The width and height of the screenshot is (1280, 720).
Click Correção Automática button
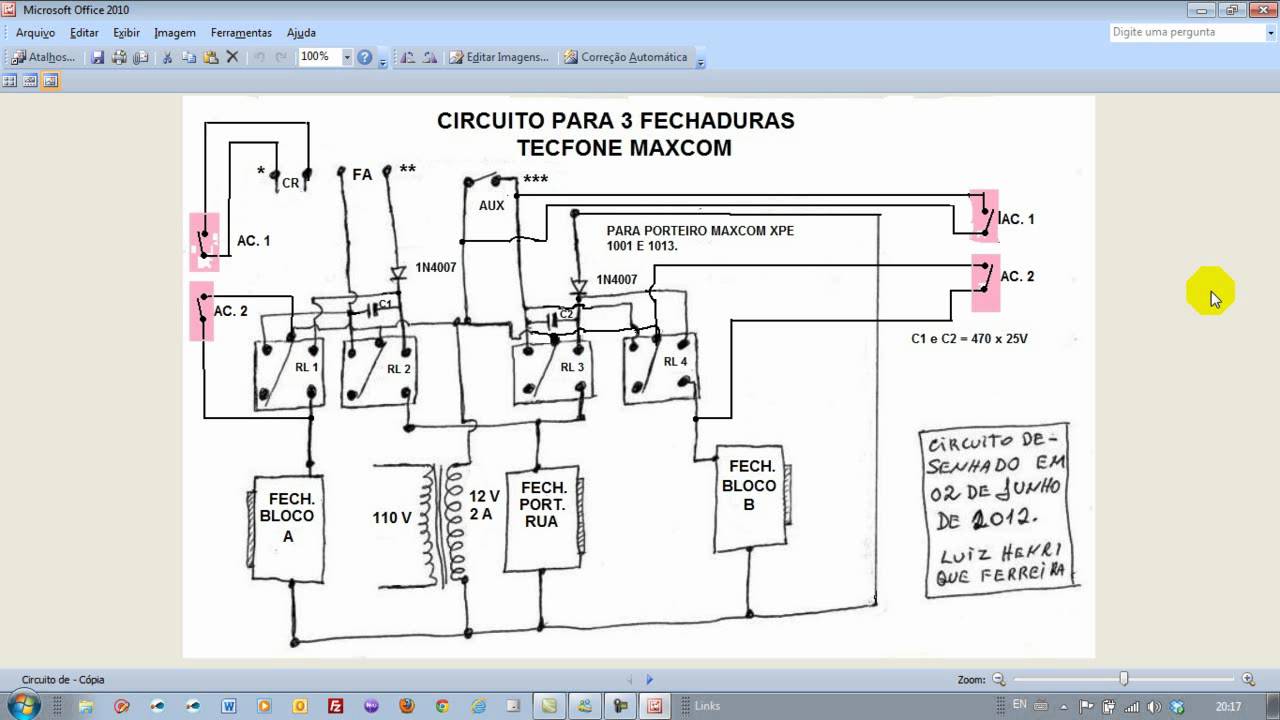[625, 57]
